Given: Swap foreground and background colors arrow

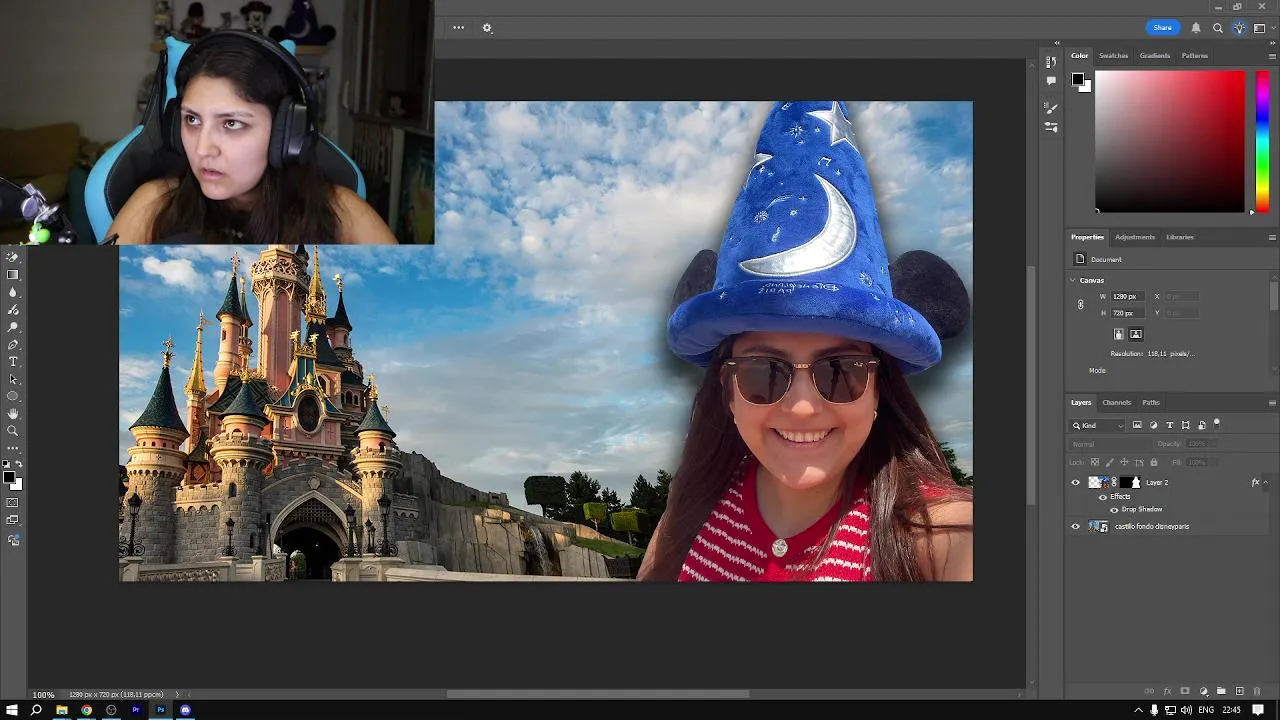Looking at the screenshot, I should click(x=18, y=464).
